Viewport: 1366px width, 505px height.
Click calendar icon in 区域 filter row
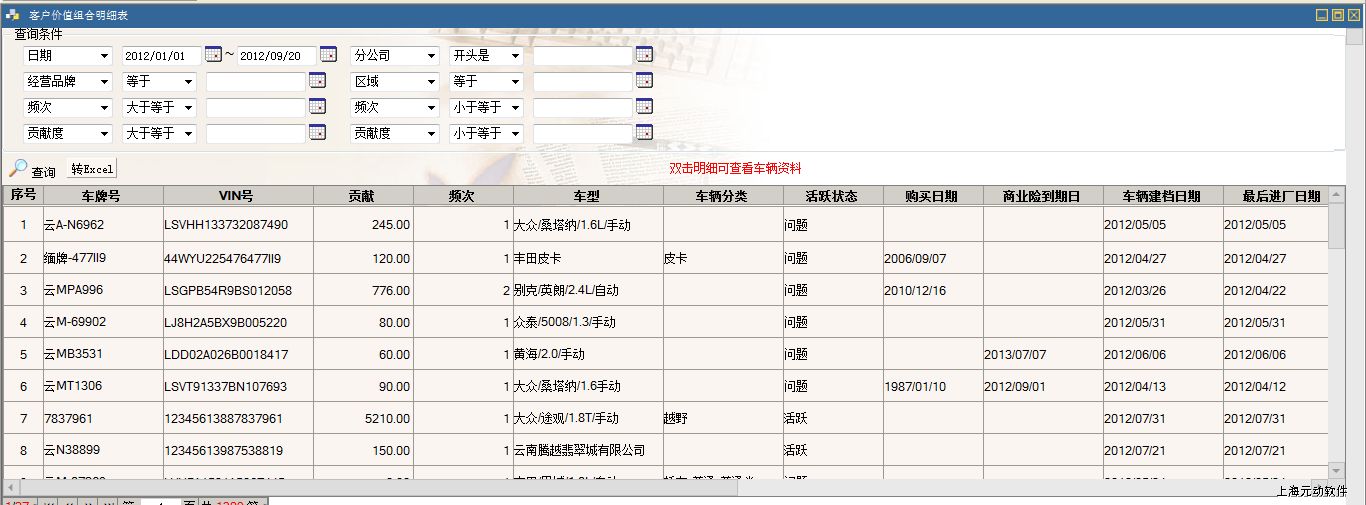(x=644, y=80)
